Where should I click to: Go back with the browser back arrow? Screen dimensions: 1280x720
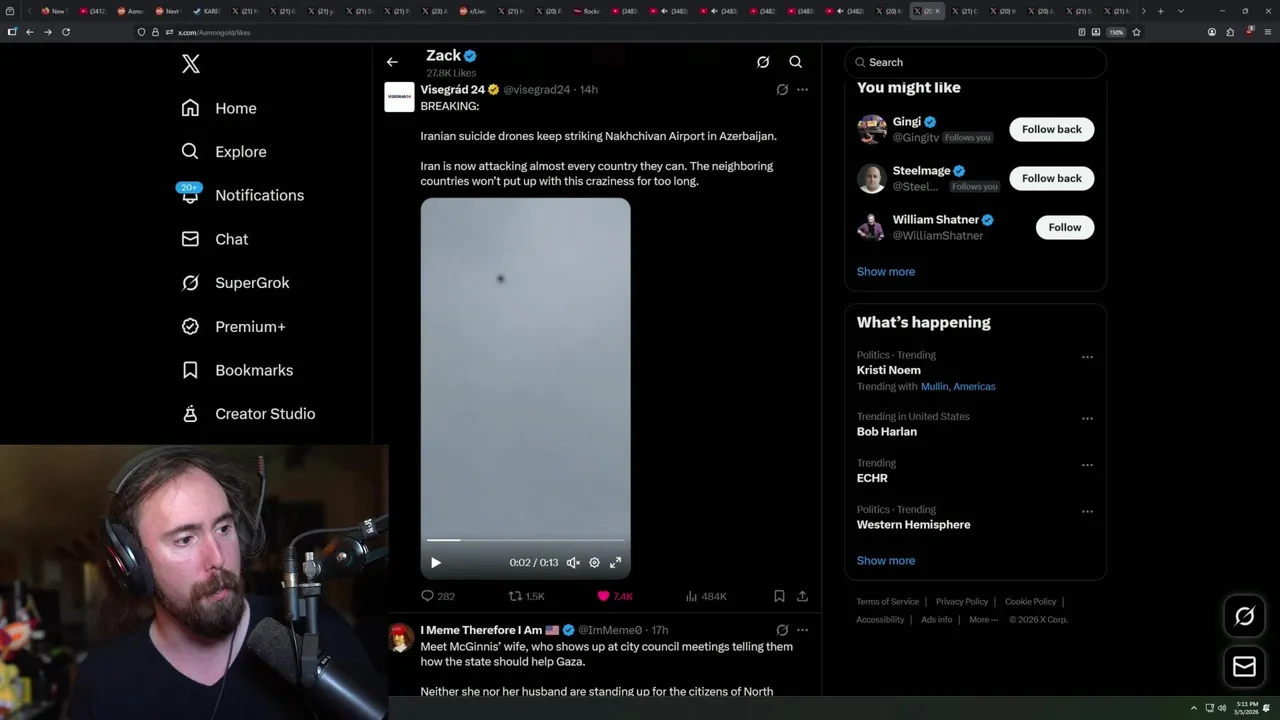[30, 32]
